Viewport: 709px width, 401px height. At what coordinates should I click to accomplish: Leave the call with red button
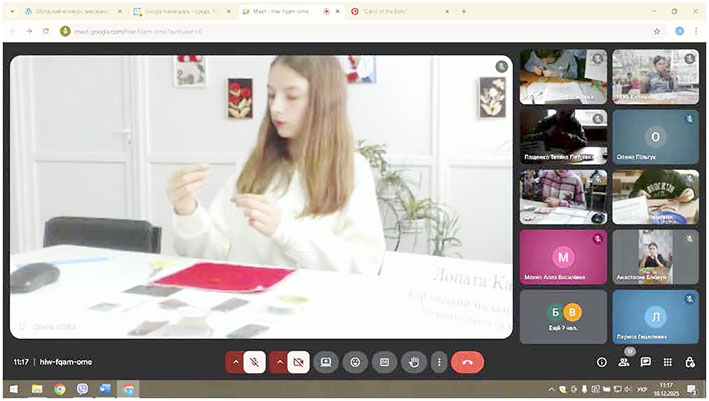467,362
